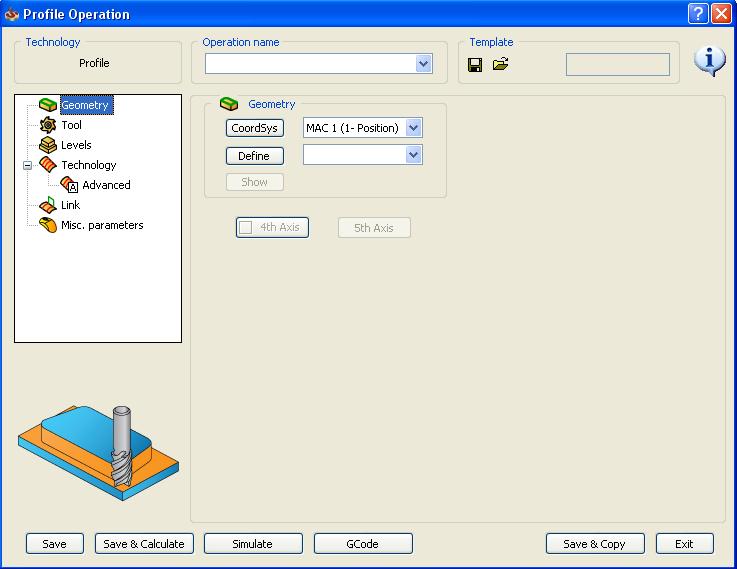
Task: Click the 5th Axis button
Action: click(x=374, y=228)
